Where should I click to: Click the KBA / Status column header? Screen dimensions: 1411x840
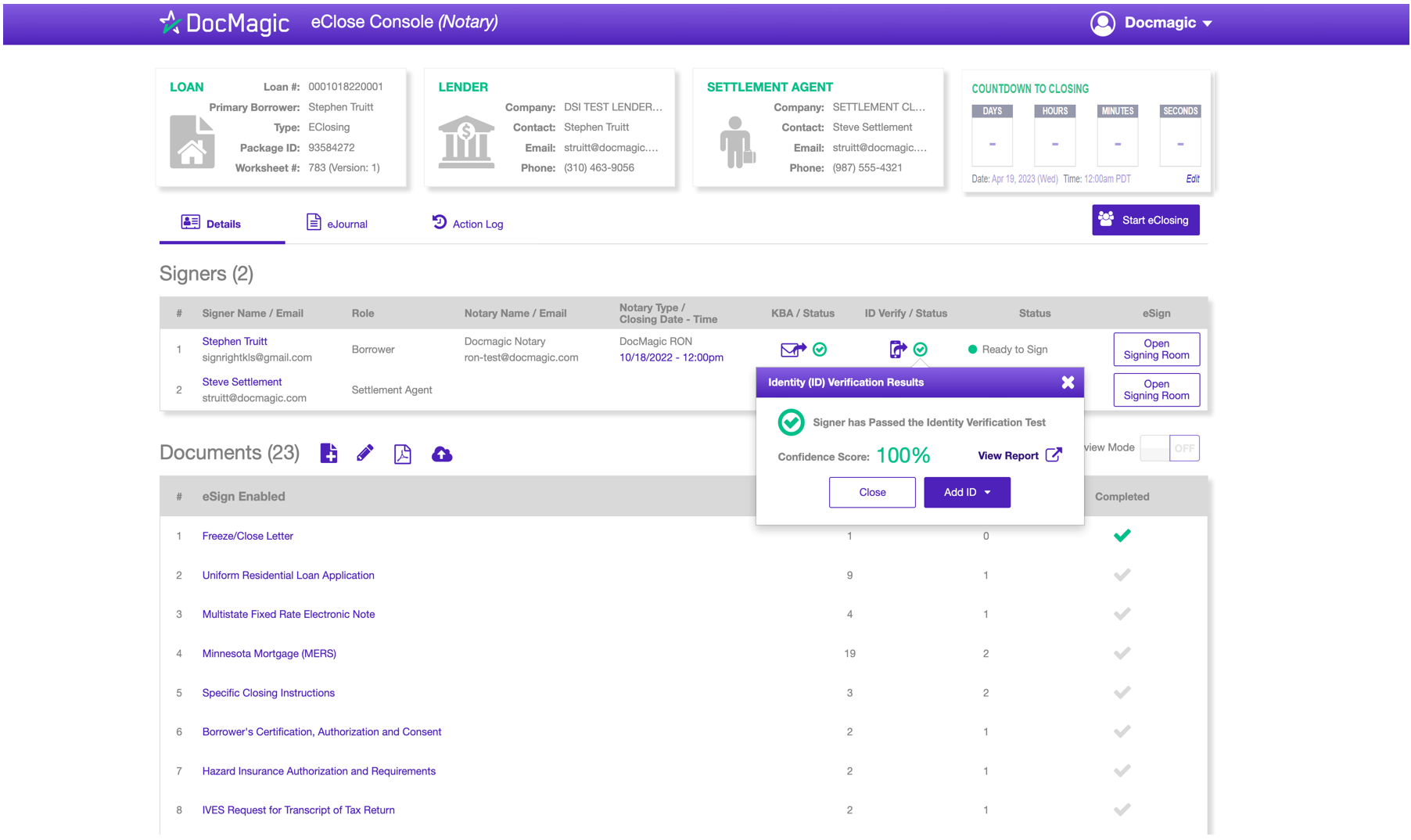(802, 314)
